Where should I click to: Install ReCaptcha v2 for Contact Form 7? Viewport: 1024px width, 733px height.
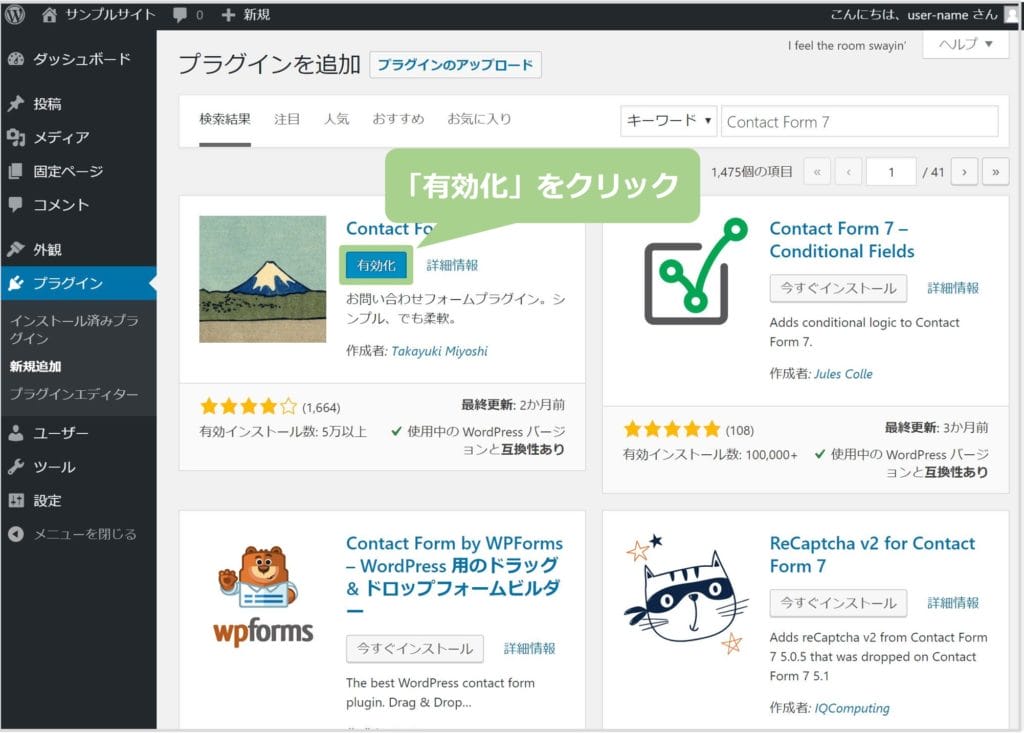click(x=838, y=603)
